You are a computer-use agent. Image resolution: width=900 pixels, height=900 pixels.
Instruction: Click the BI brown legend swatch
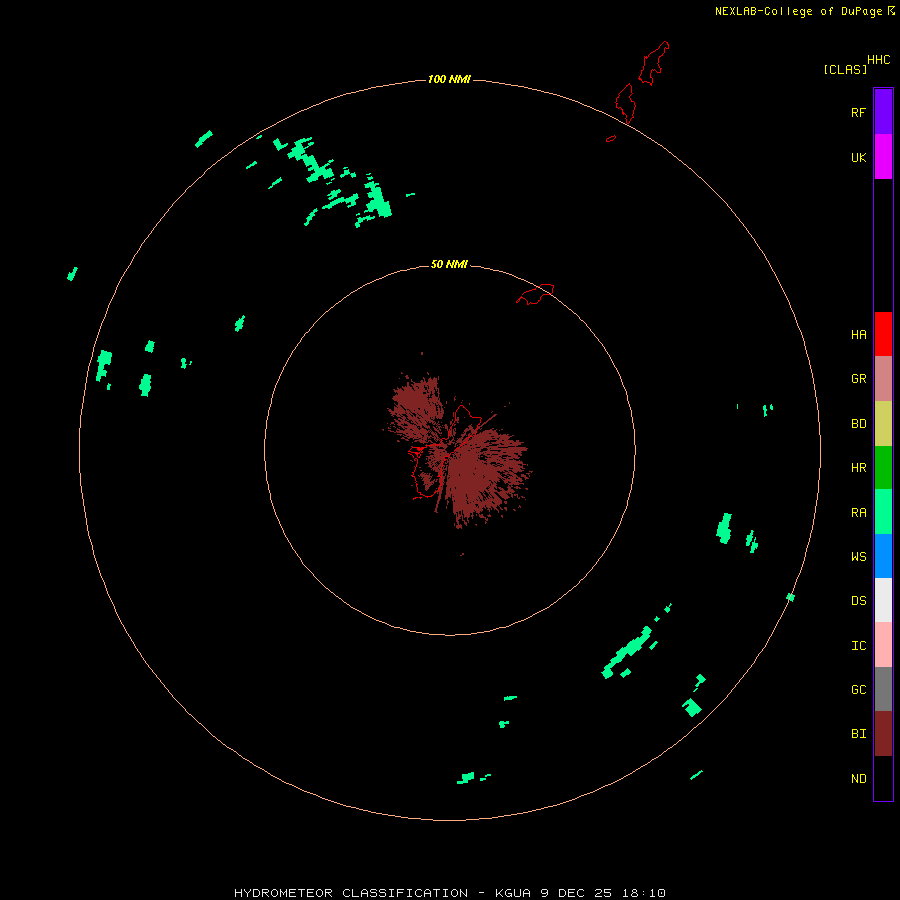(x=883, y=734)
